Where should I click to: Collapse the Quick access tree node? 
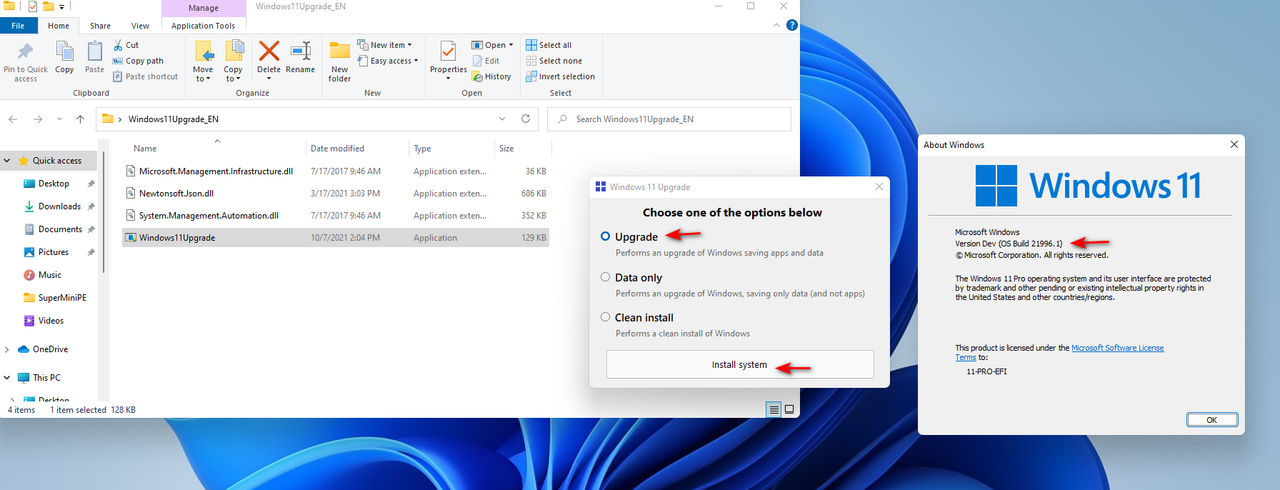pos(8,160)
